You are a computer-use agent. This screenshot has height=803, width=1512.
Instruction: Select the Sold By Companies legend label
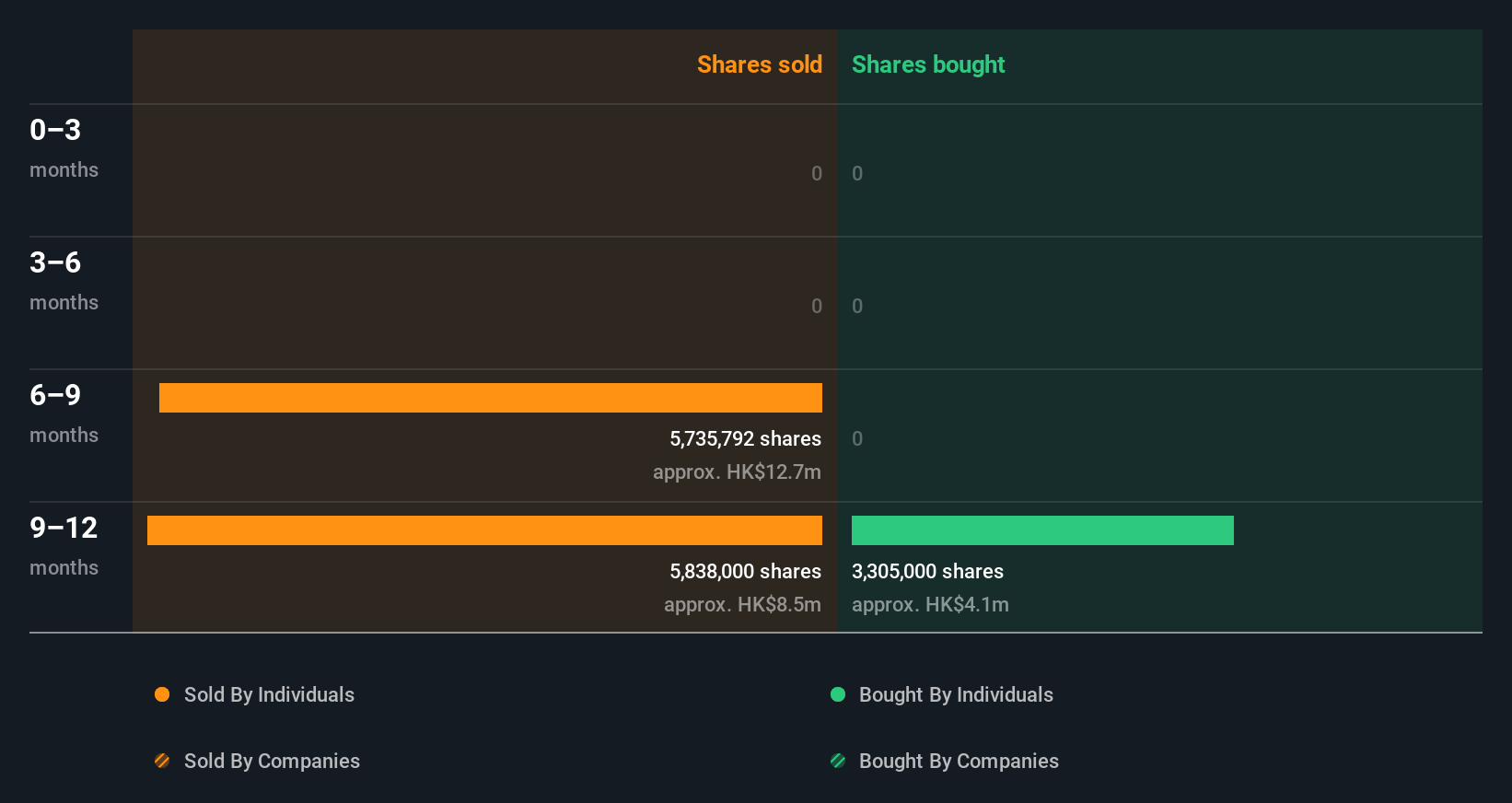coord(272,762)
